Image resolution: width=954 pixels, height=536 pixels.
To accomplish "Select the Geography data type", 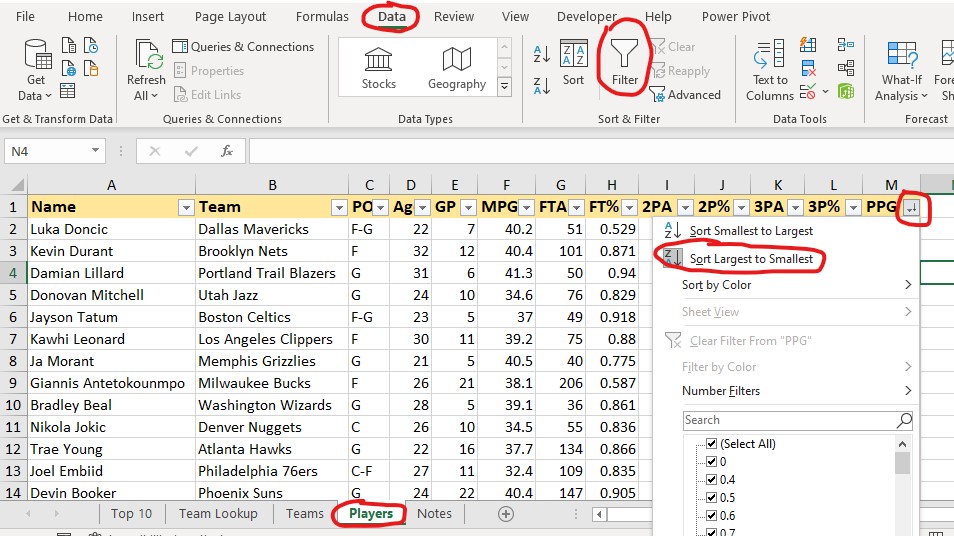I will pyautogui.click(x=456, y=68).
